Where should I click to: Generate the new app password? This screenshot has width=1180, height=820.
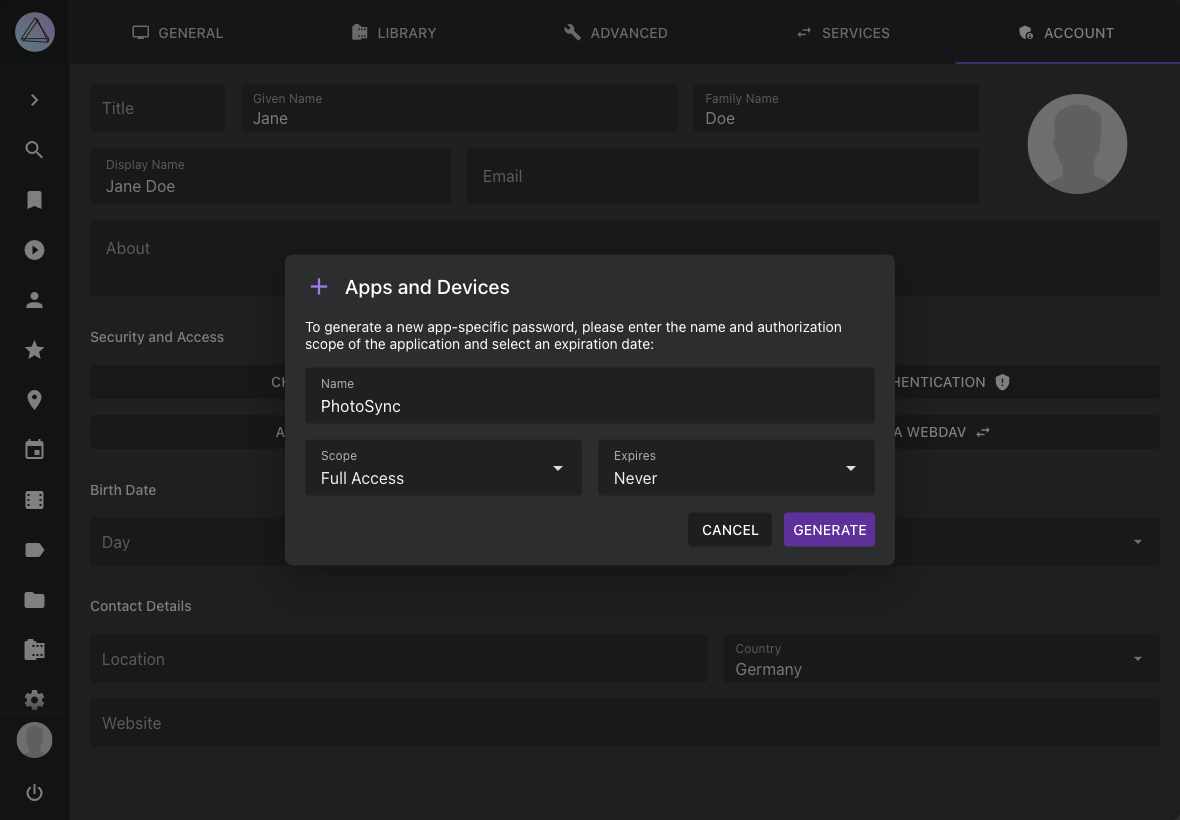tap(829, 530)
